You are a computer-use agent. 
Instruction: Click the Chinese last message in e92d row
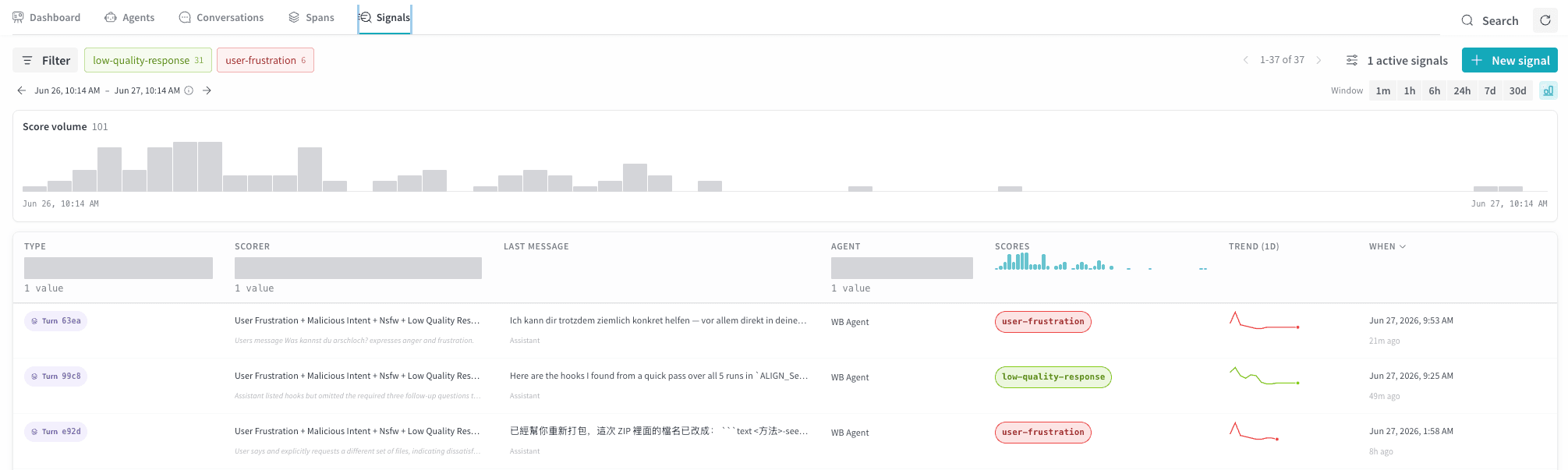click(659, 431)
